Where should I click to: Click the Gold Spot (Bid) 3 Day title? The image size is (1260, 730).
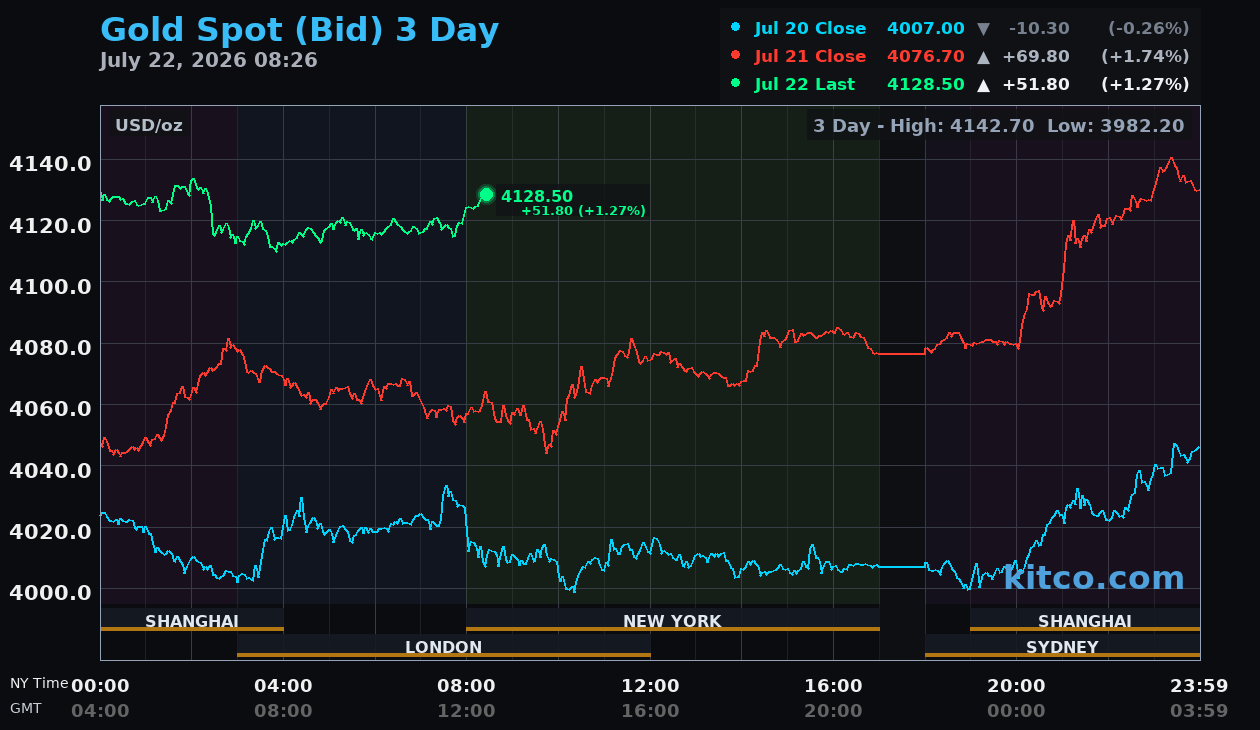299,30
